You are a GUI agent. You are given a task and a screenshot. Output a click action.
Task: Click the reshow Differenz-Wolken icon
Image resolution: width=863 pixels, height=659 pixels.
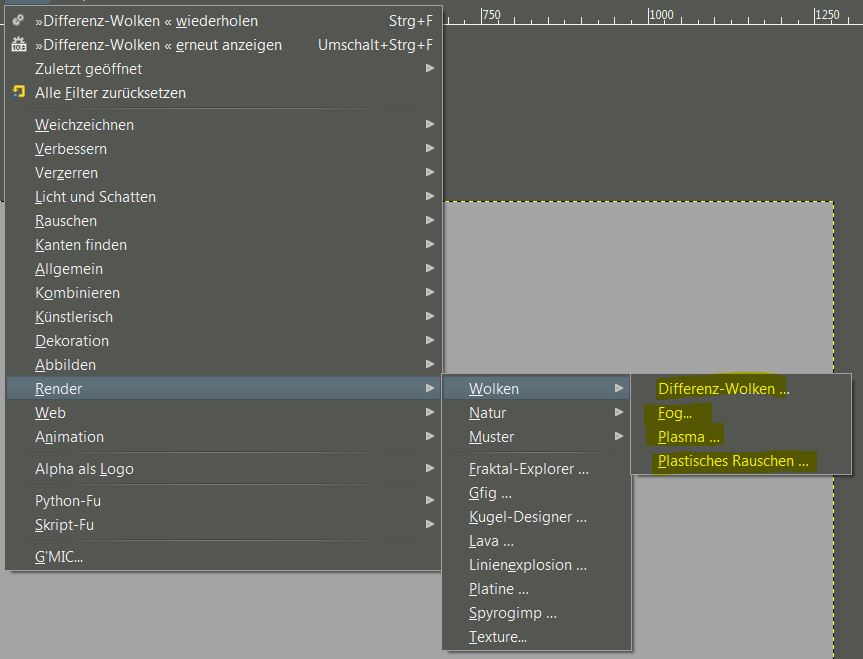tap(18, 45)
